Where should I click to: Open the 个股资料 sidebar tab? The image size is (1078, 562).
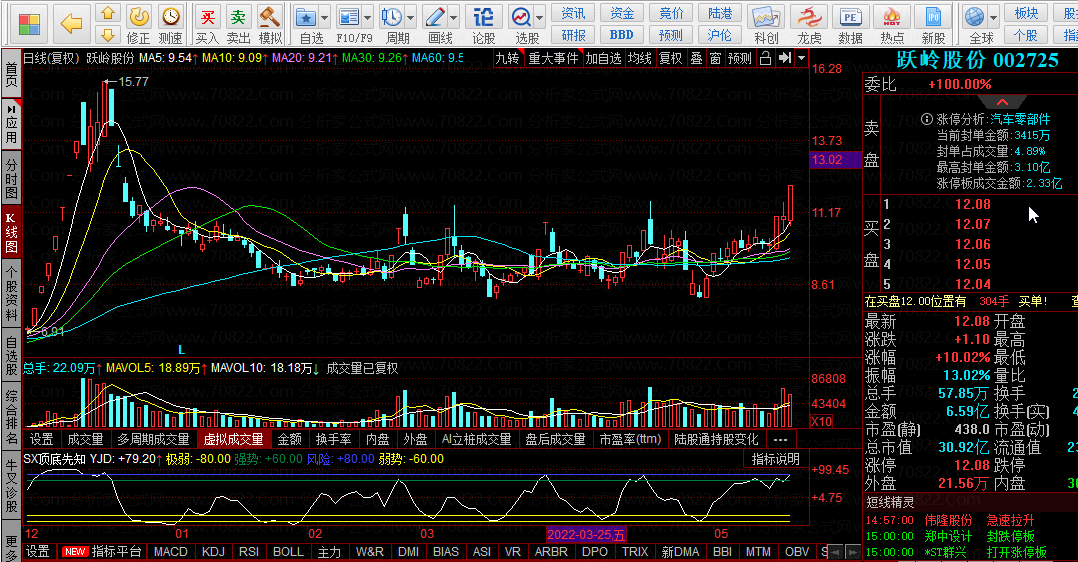pyautogui.click(x=11, y=292)
